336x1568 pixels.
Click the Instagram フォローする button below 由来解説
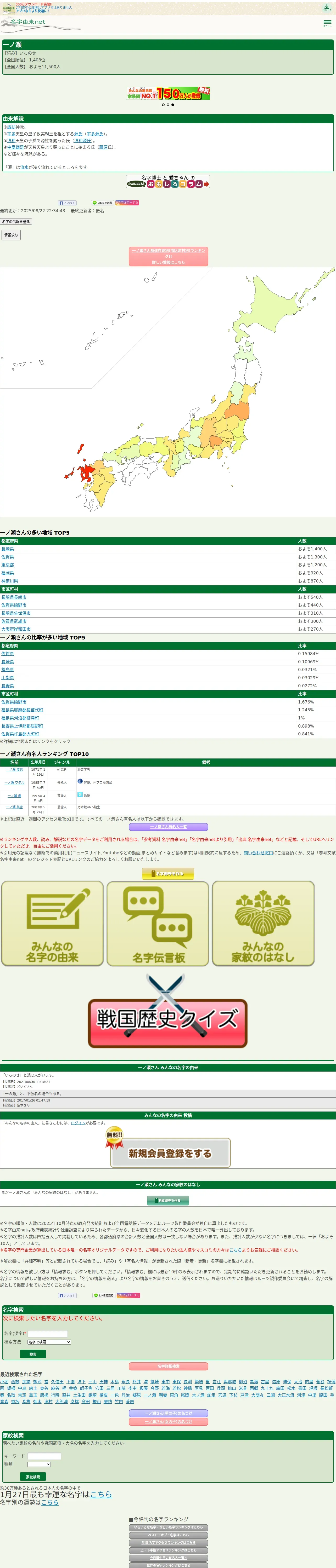pos(127,203)
